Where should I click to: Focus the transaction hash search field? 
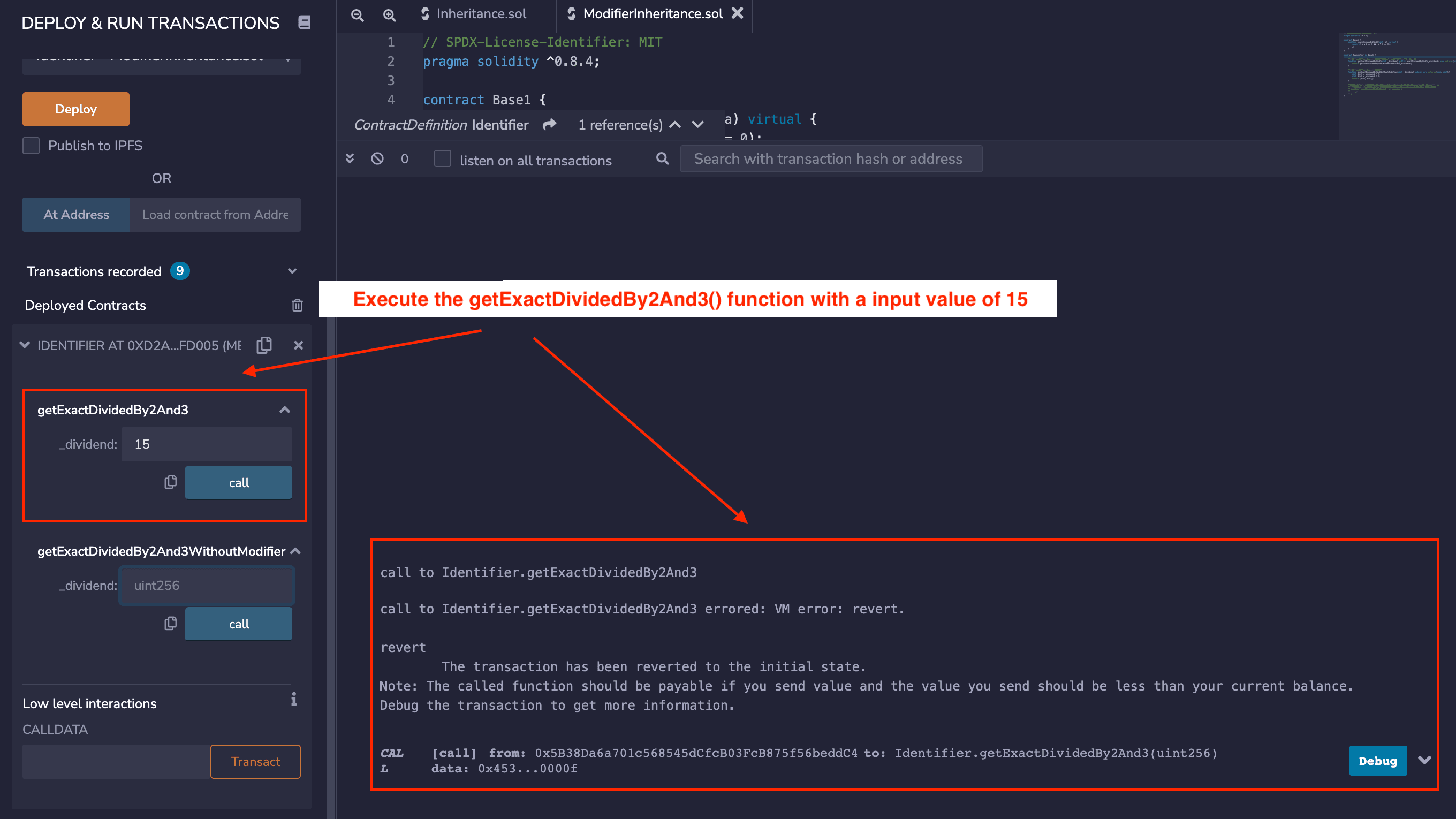tap(831, 159)
